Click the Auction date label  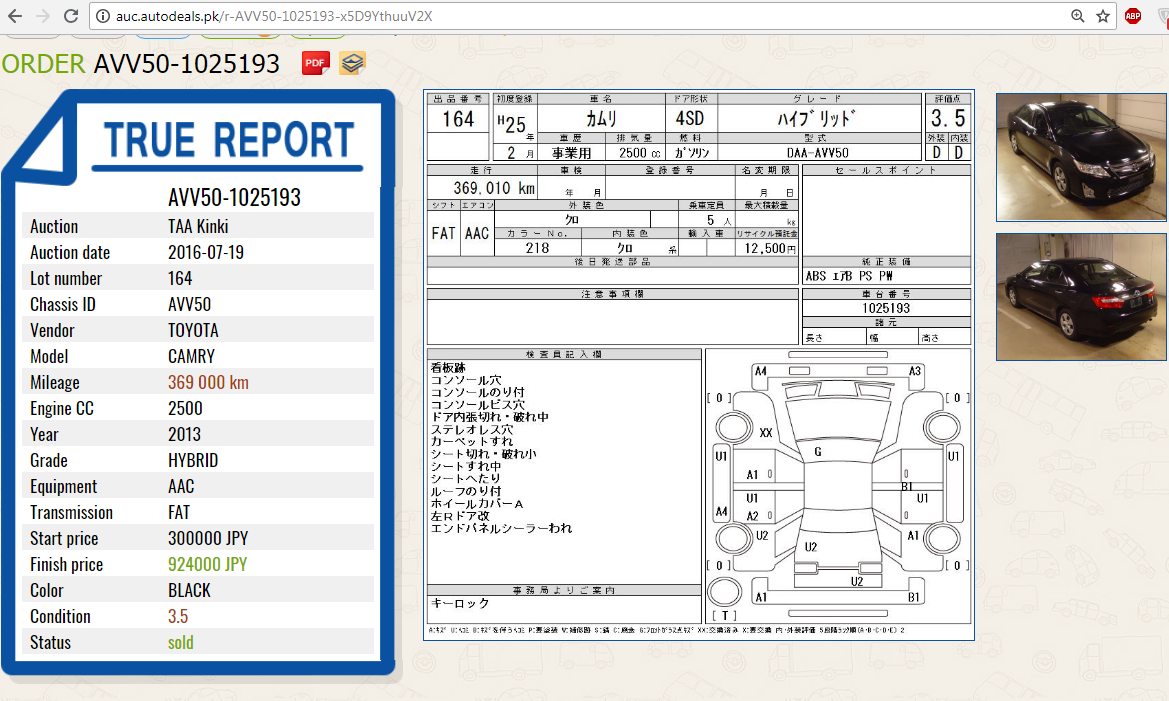pyautogui.click(x=70, y=253)
